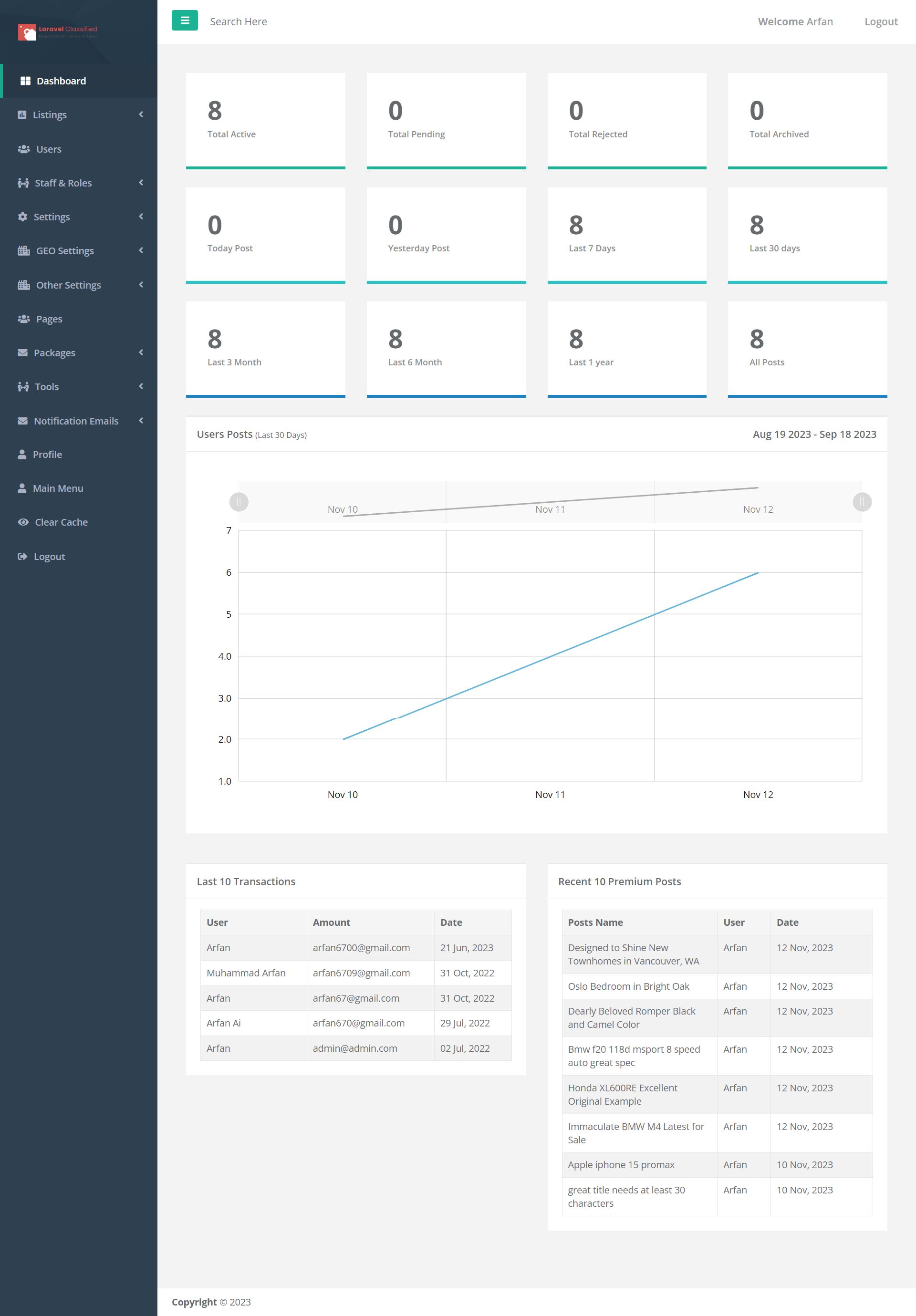Expand the Listings submenu chevron
916x1316 pixels.
tap(141, 114)
